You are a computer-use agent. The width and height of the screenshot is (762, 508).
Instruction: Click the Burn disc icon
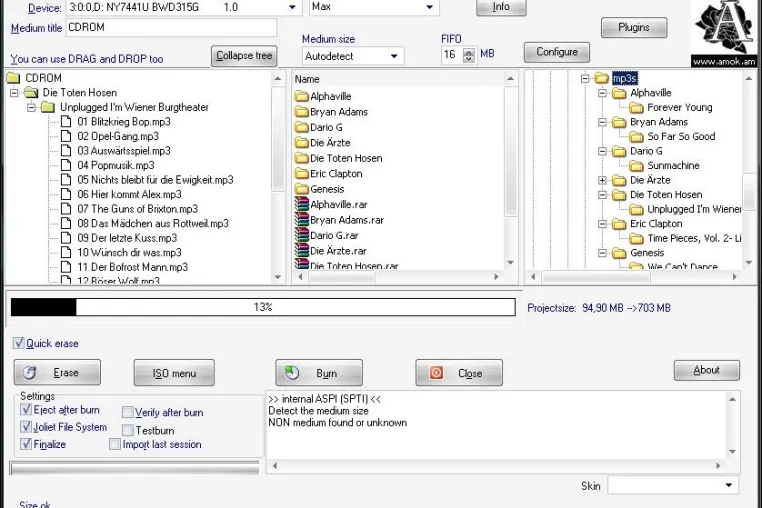pyautogui.click(x=292, y=373)
